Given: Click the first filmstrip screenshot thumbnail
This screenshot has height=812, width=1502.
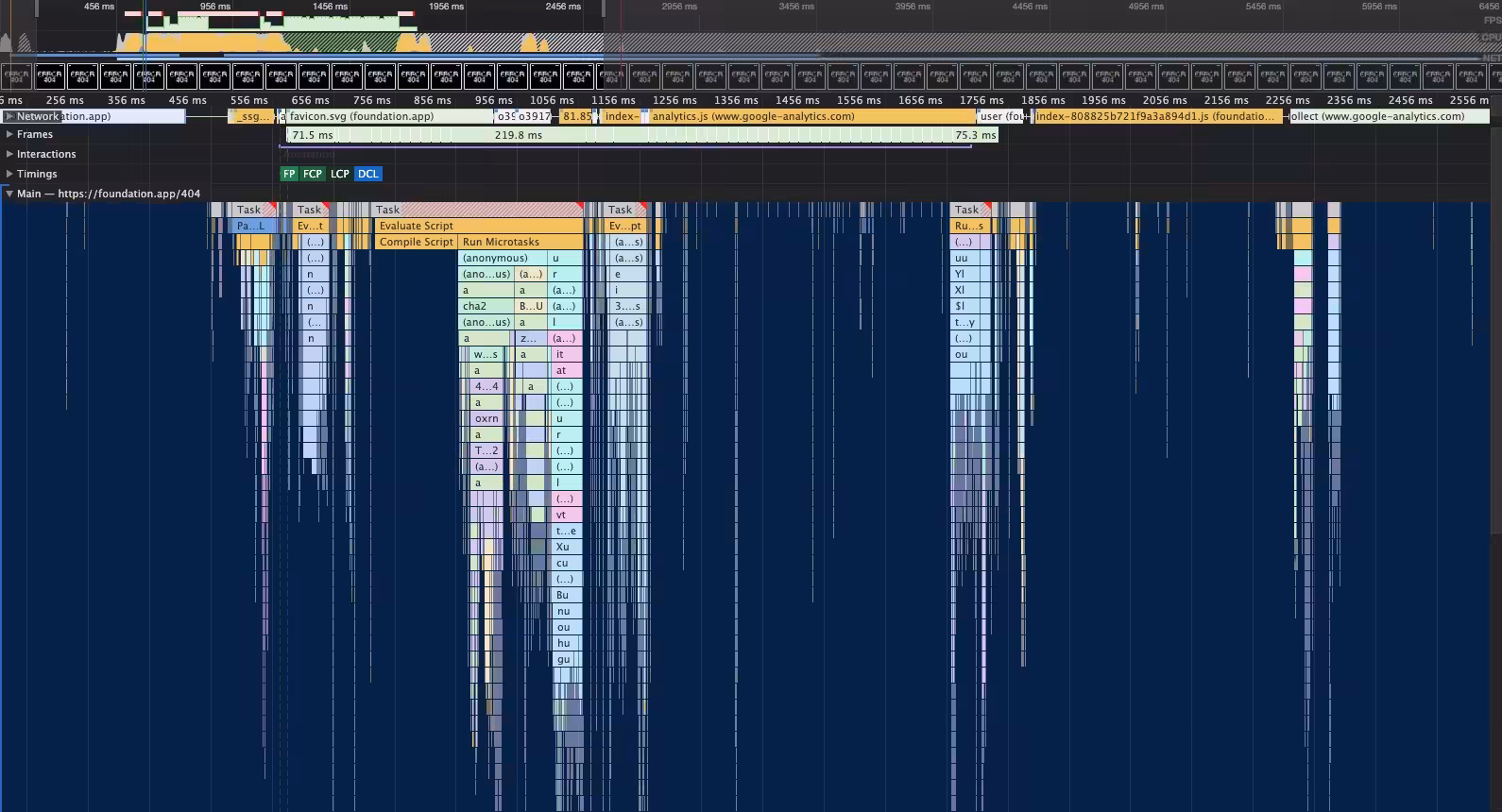Looking at the screenshot, I should pyautogui.click(x=16, y=76).
